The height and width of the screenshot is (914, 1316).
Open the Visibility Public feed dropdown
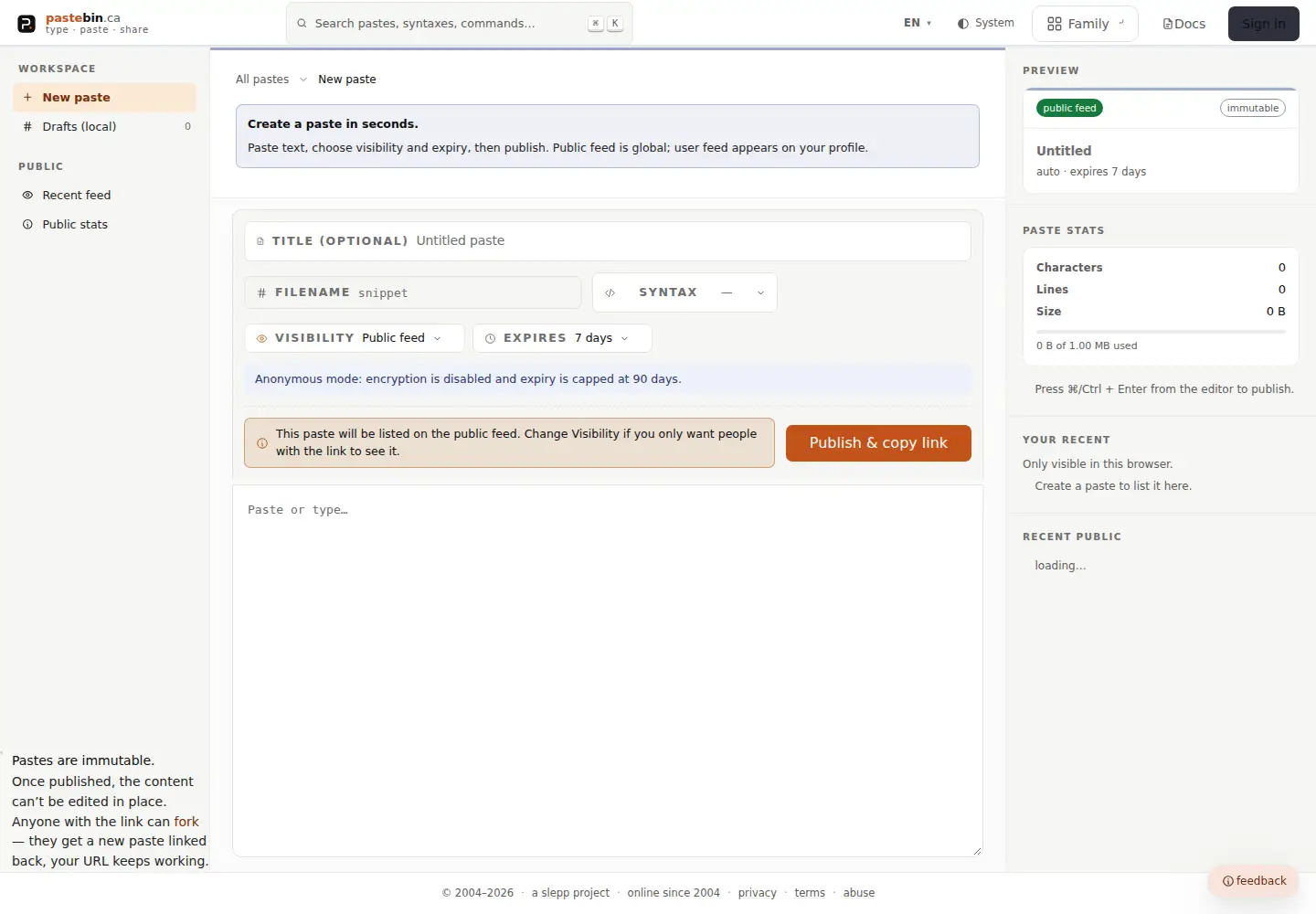pos(355,338)
